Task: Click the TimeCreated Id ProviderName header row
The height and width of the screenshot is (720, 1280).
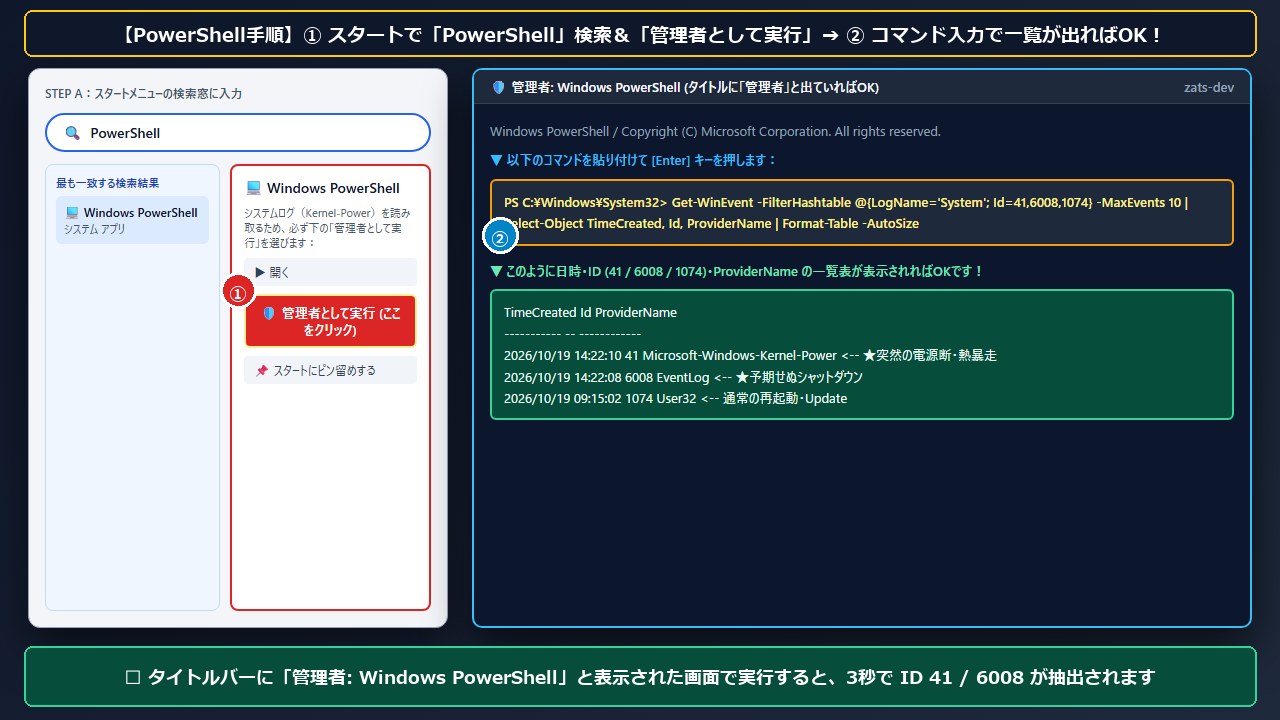Action: pos(590,313)
